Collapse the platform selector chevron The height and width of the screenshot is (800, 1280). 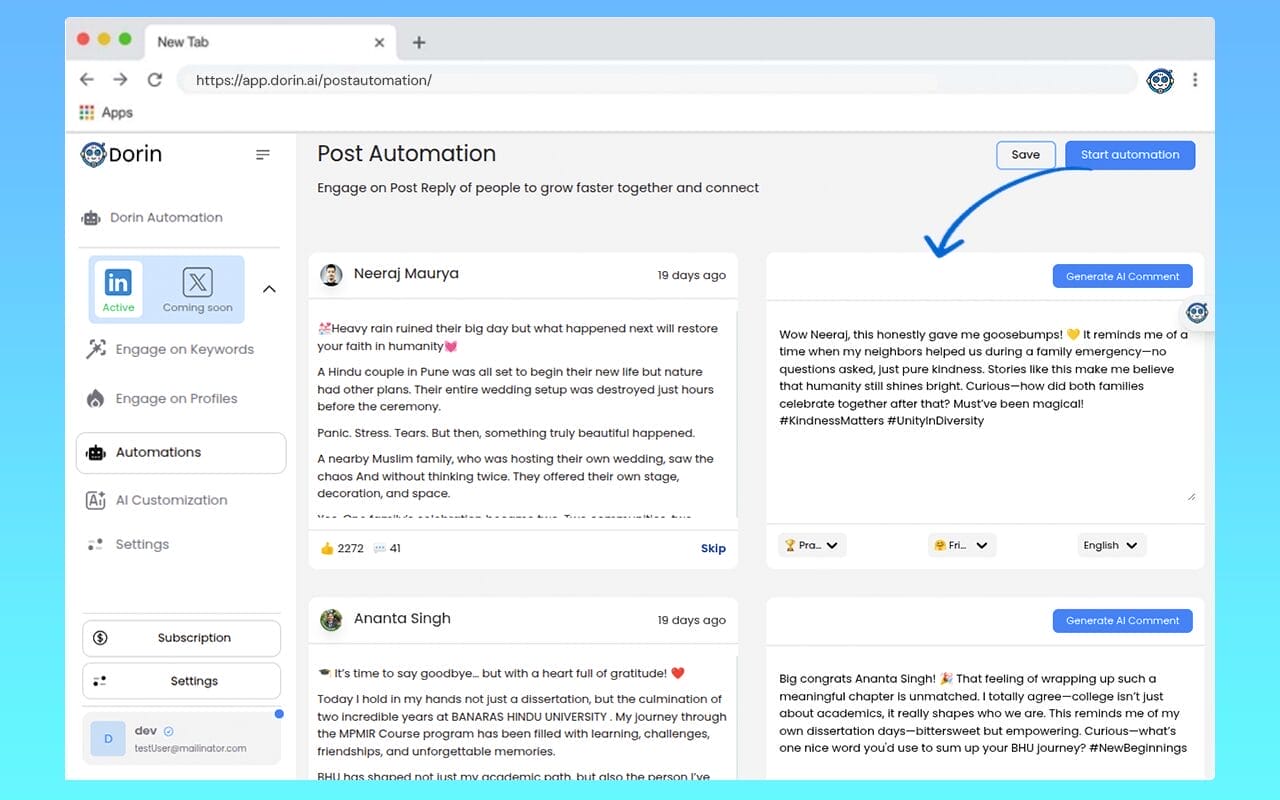tap(269, 289)
